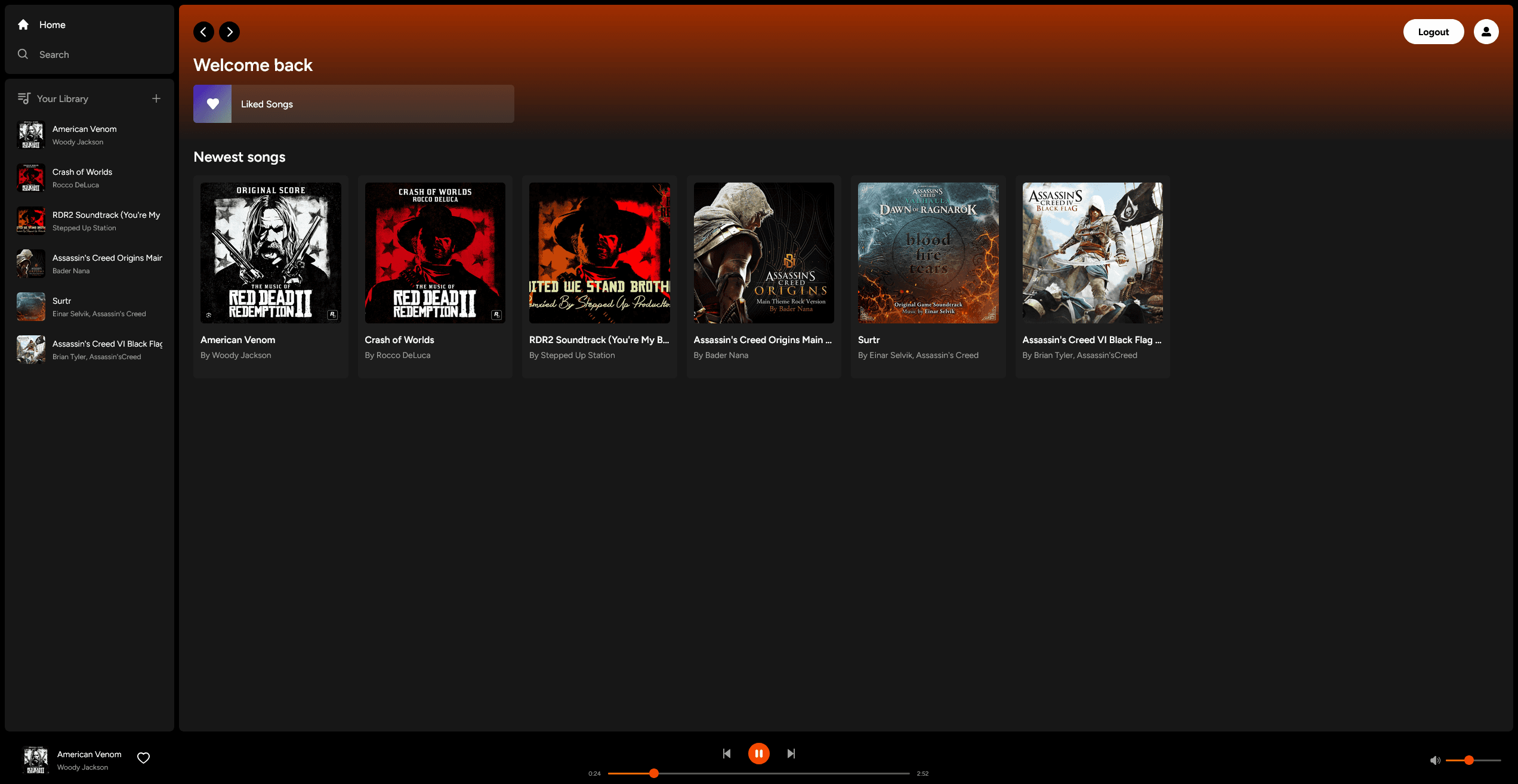
Task: Select Surtr in Your Library
Action: pos(90,307)
